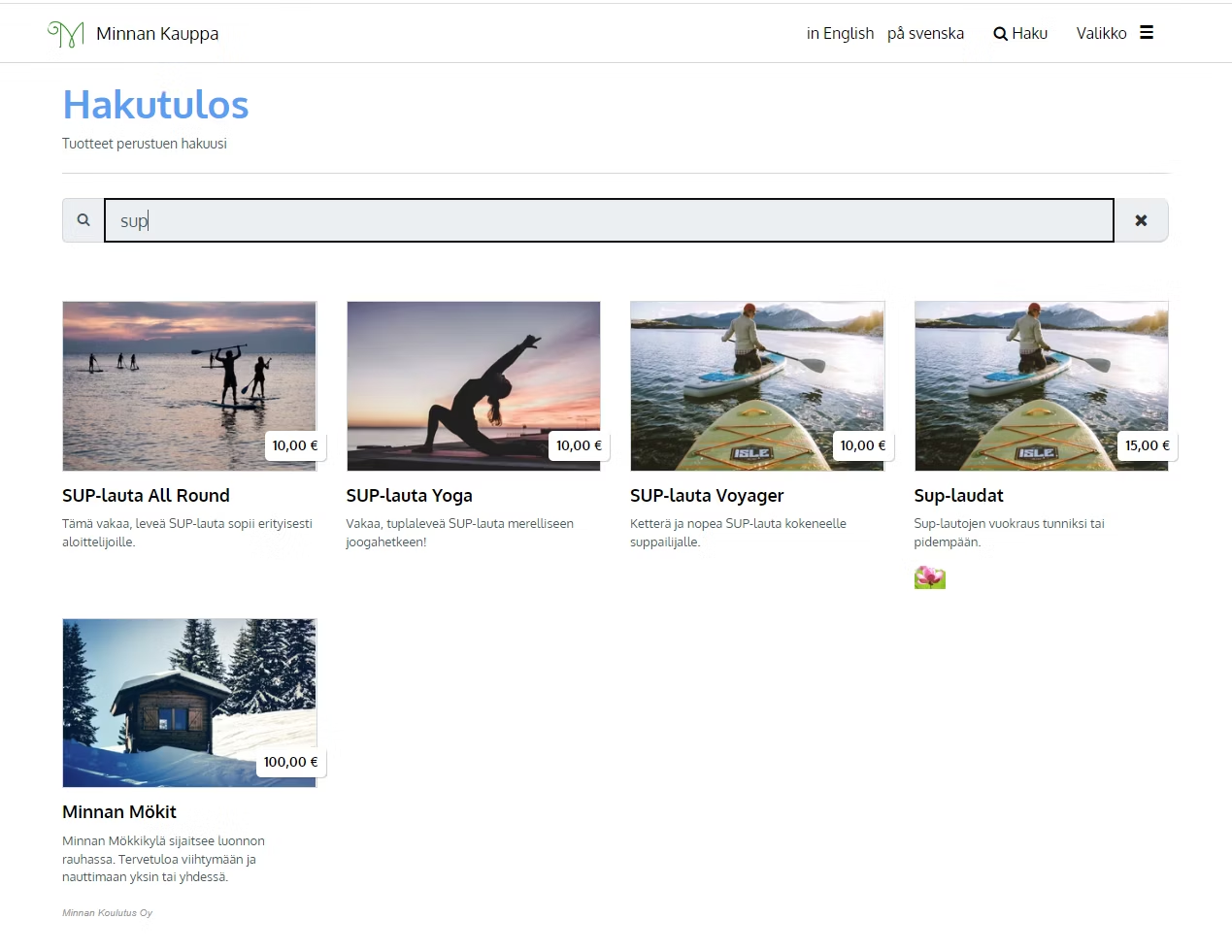
Task: Click the Minnan Kauppa green M logo
Action: [x=65, y=34]
